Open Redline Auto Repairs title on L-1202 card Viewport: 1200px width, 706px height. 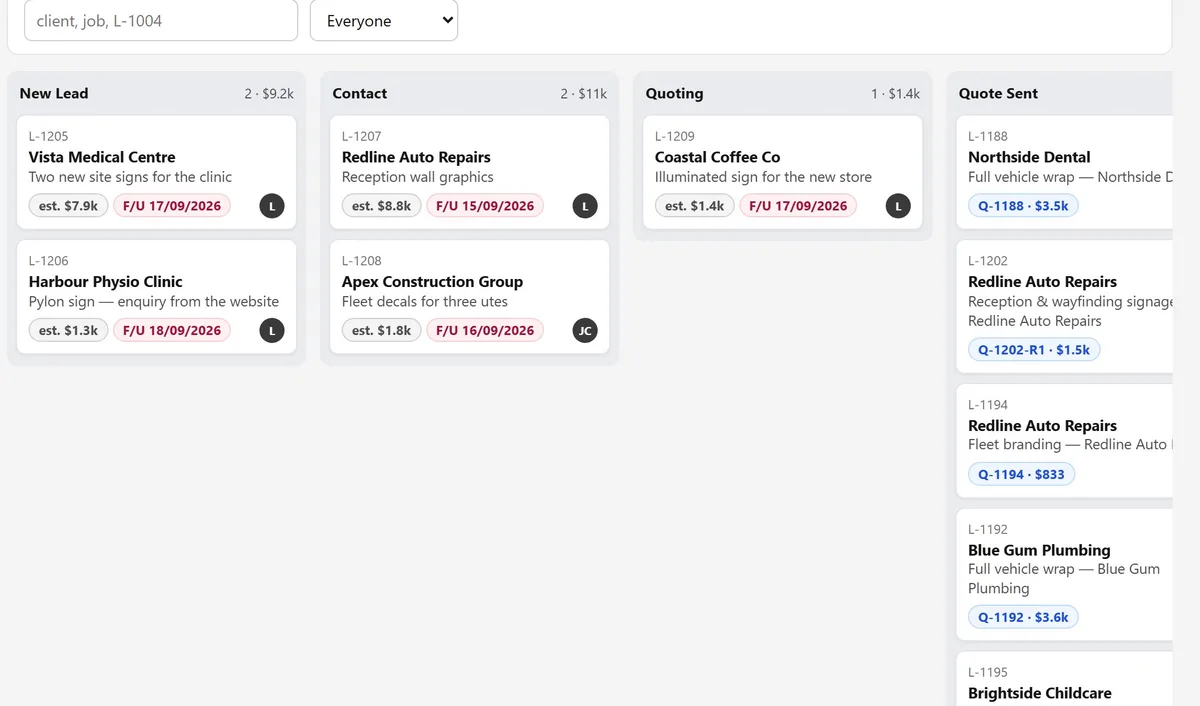pos(1042,281)
